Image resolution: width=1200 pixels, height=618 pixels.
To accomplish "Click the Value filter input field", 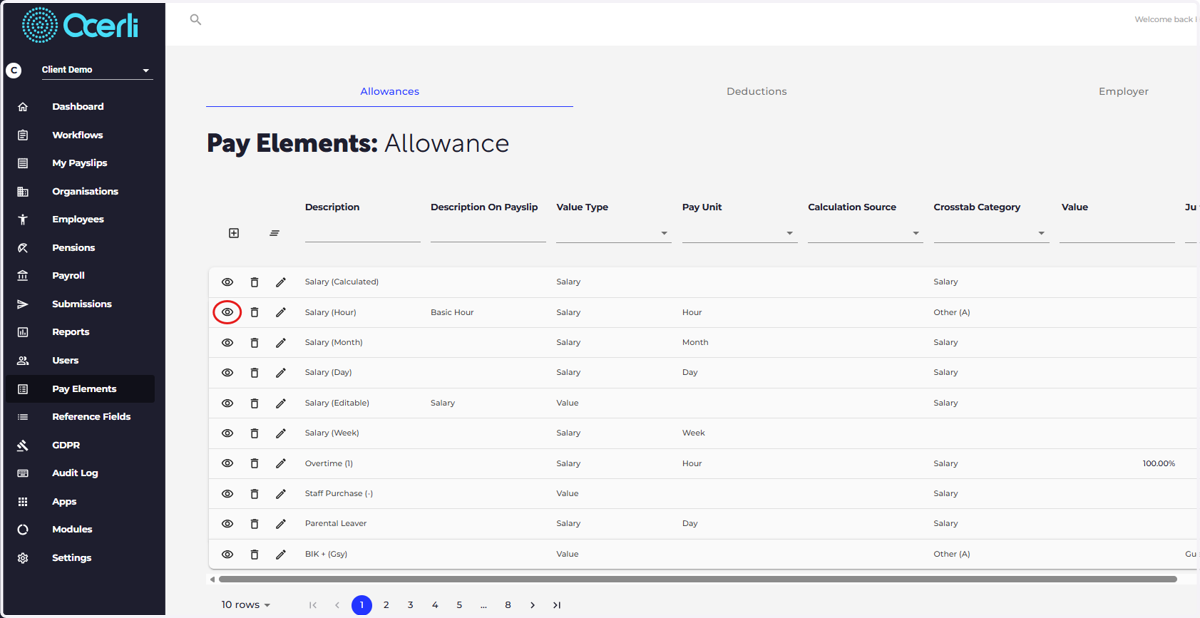I will [x=1117, y=233].
